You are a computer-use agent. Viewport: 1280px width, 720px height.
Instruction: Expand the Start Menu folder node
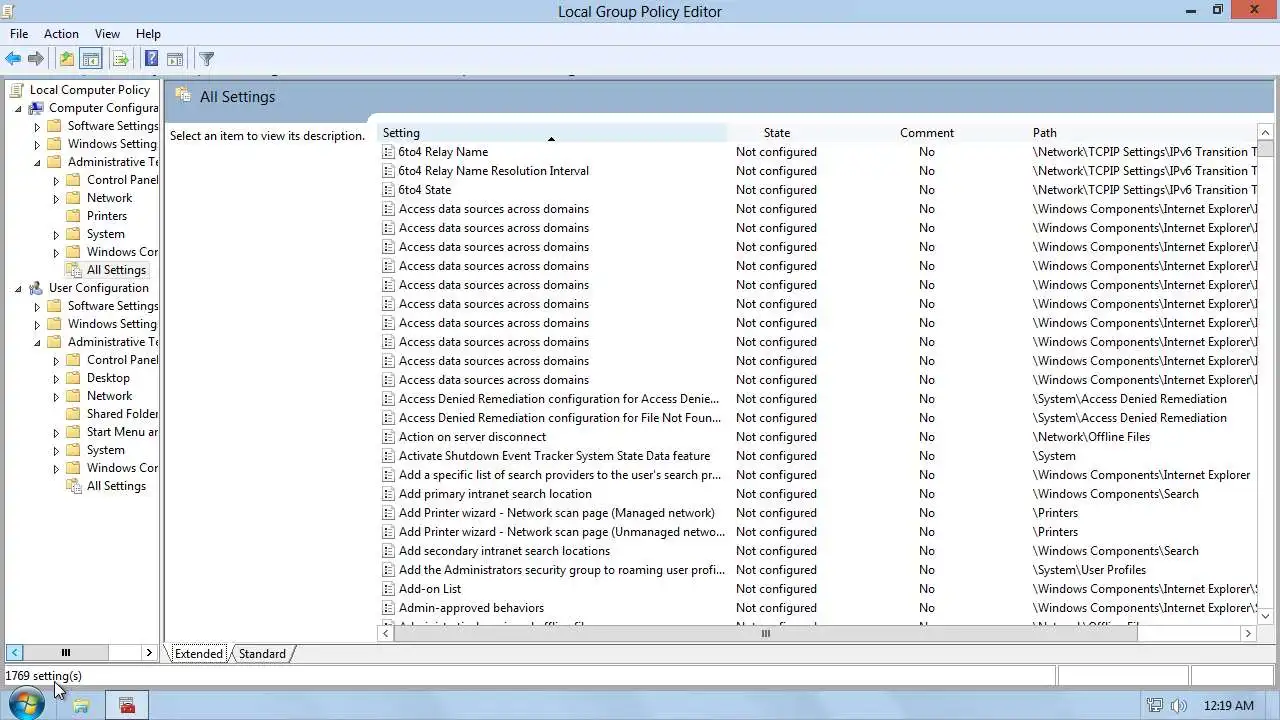(56, 432)
